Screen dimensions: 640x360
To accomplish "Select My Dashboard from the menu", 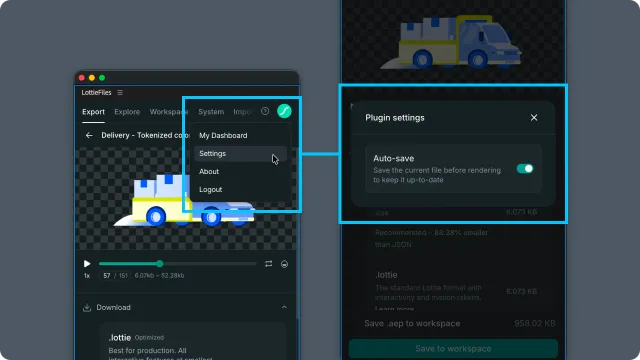I will tap(240, 136).
